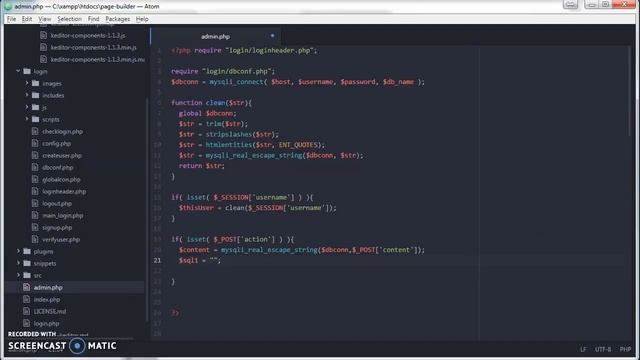640x360 pixels.
Task: Click the folder icon of the login directory
Action: pos(27,71)
